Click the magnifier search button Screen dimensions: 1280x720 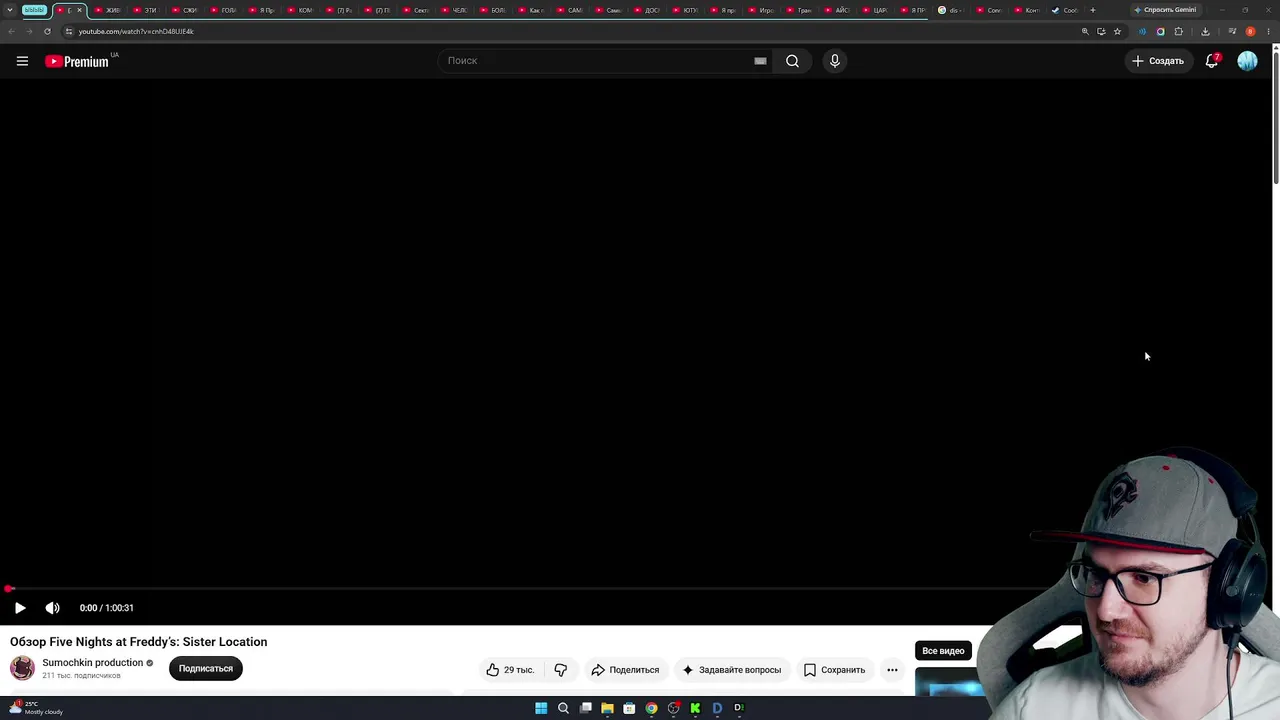point(792,61)
